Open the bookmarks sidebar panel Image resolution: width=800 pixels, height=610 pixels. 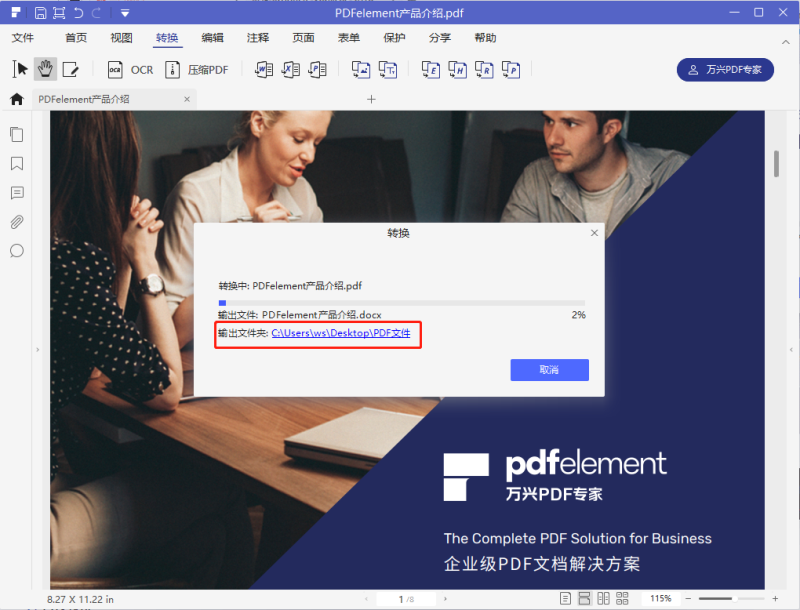tap(16, 164)
